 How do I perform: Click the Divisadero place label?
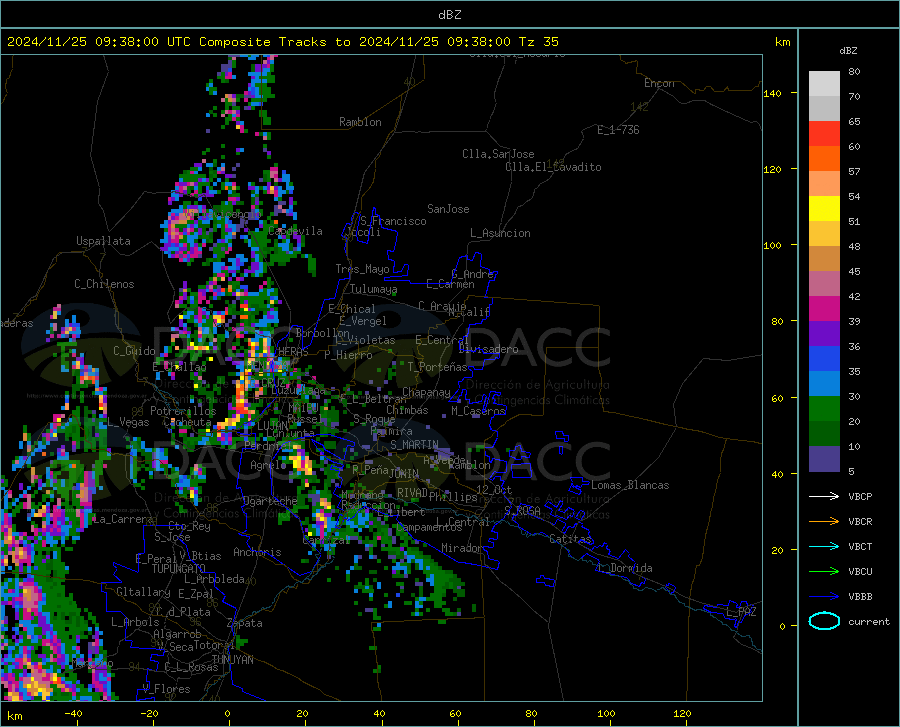click(488, 349)
